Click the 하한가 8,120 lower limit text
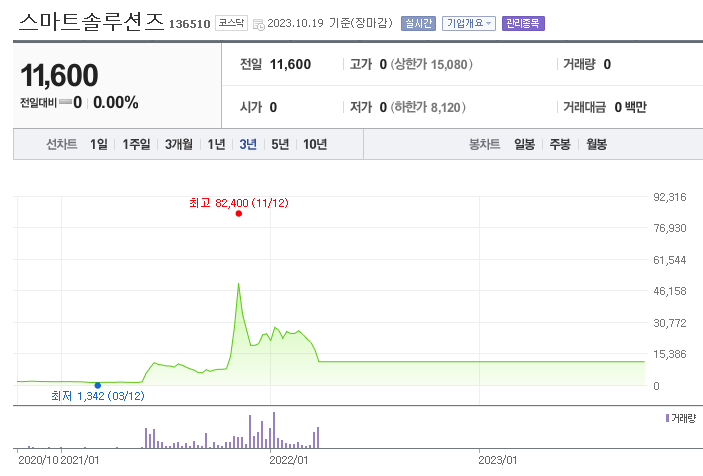Screen dimensions: 703x476 coord(428,108)
